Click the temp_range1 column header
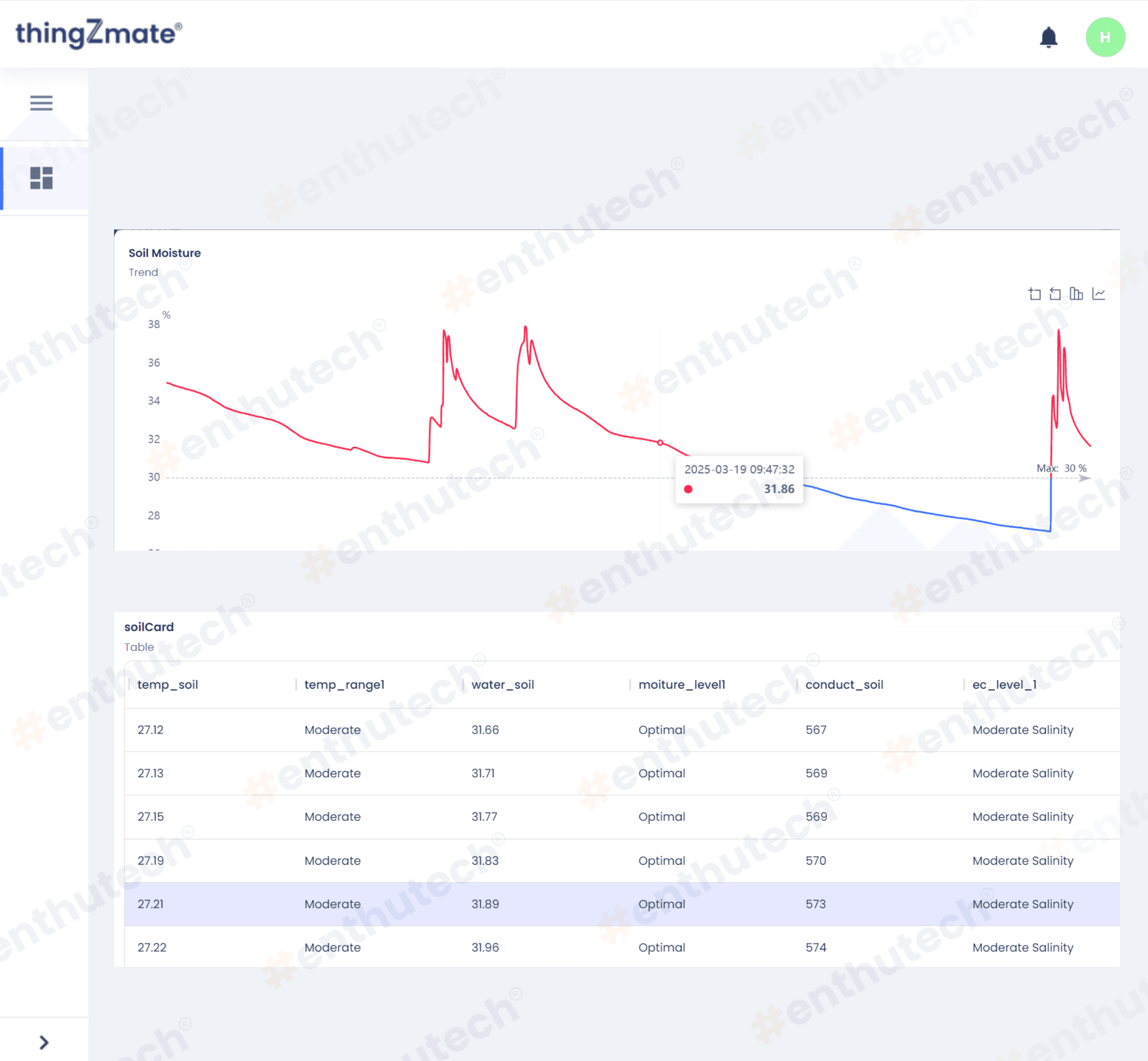The width and height of the screenshot is (1148, 1061). pos(344,684)
